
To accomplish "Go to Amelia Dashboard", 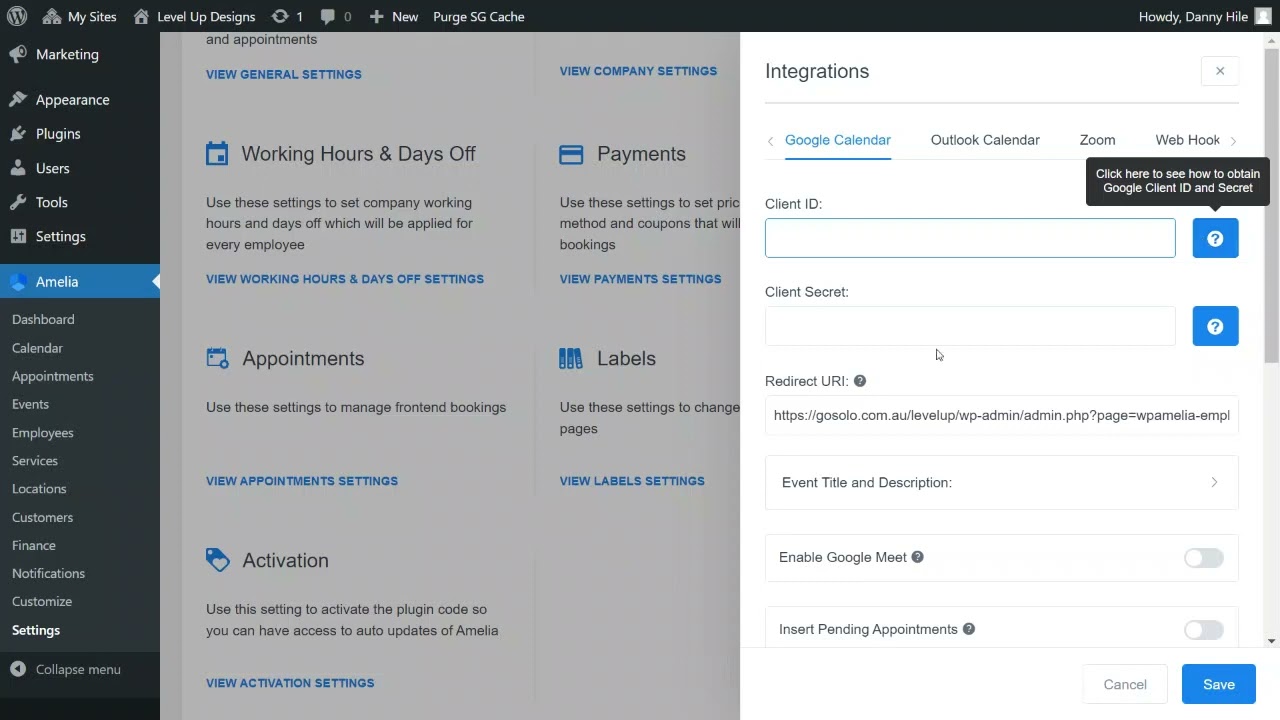I will point(43,319).
